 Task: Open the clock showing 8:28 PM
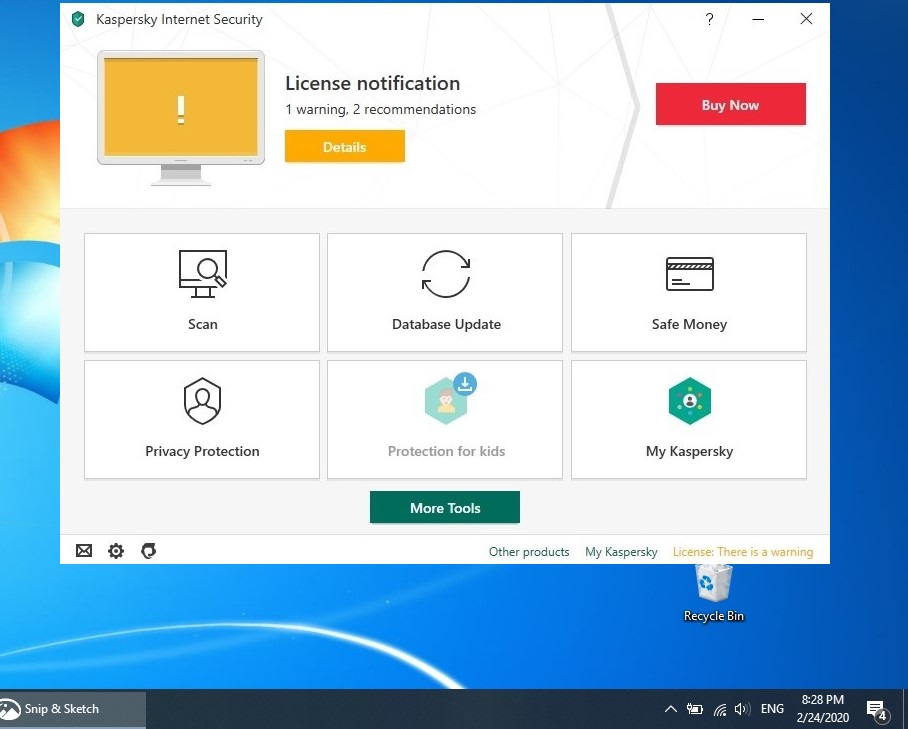(823, 709)
